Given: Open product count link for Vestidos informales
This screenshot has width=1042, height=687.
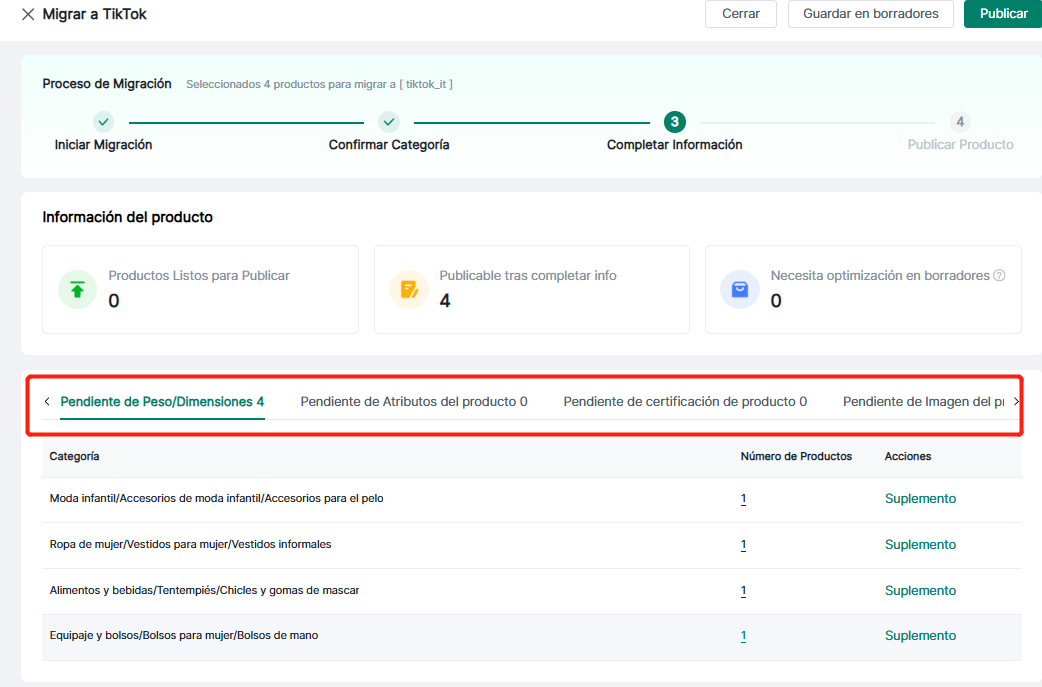Looking at the screenshot, I should (x=743, y=545).
